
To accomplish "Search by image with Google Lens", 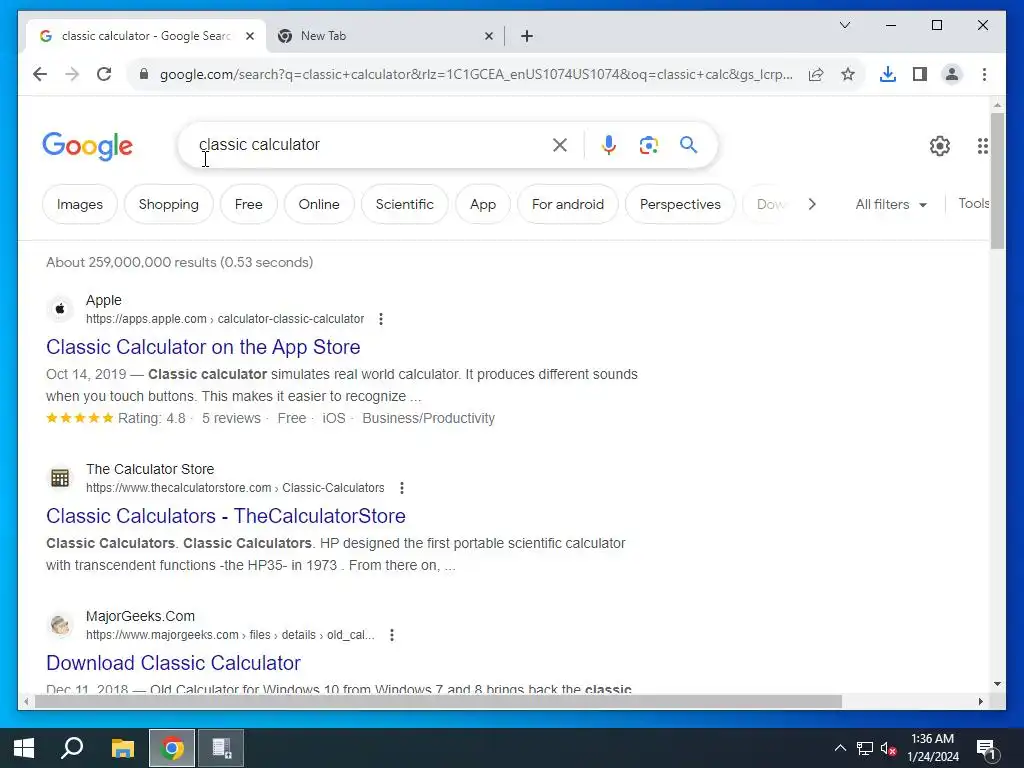I will [x=648, y=145].
